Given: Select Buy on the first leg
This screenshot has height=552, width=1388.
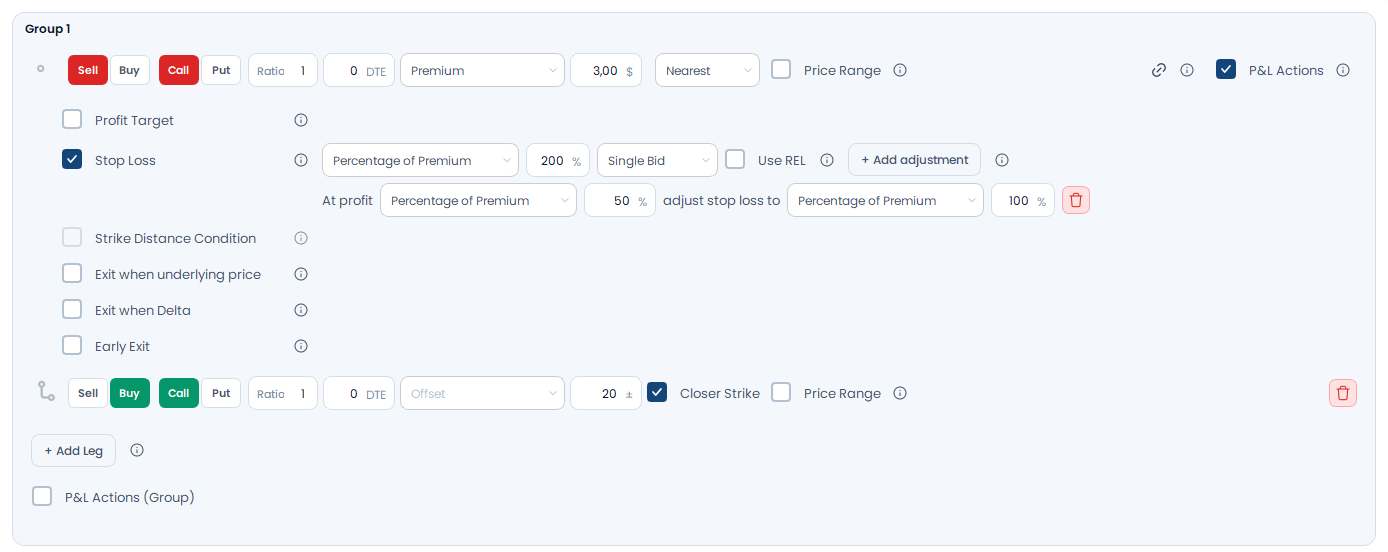Looking at the screenshot, I should click(x=129, y=70).
